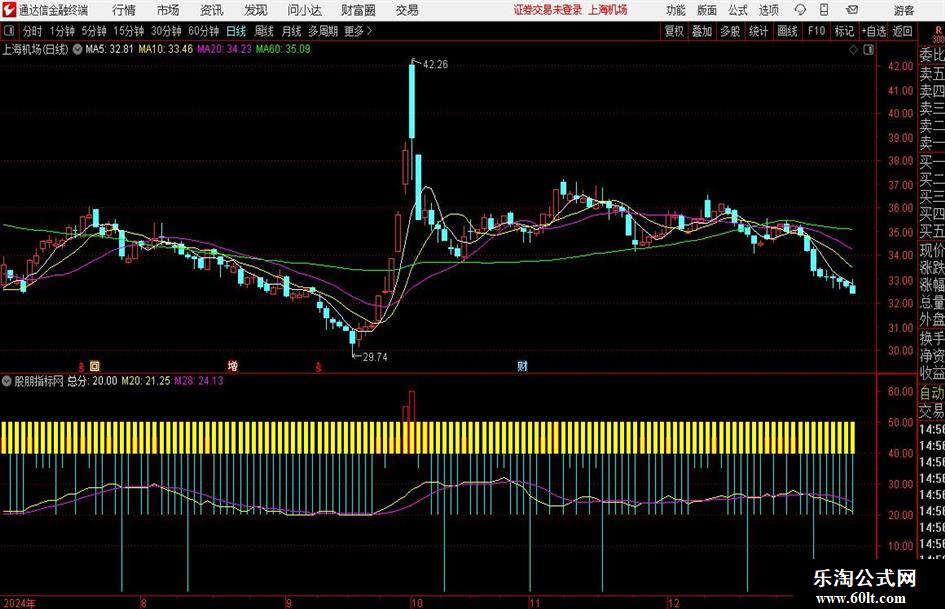Screen dimensions: 945x609
Task: Click the M20: 21.25 indicator value
Action: pos(146,381)
